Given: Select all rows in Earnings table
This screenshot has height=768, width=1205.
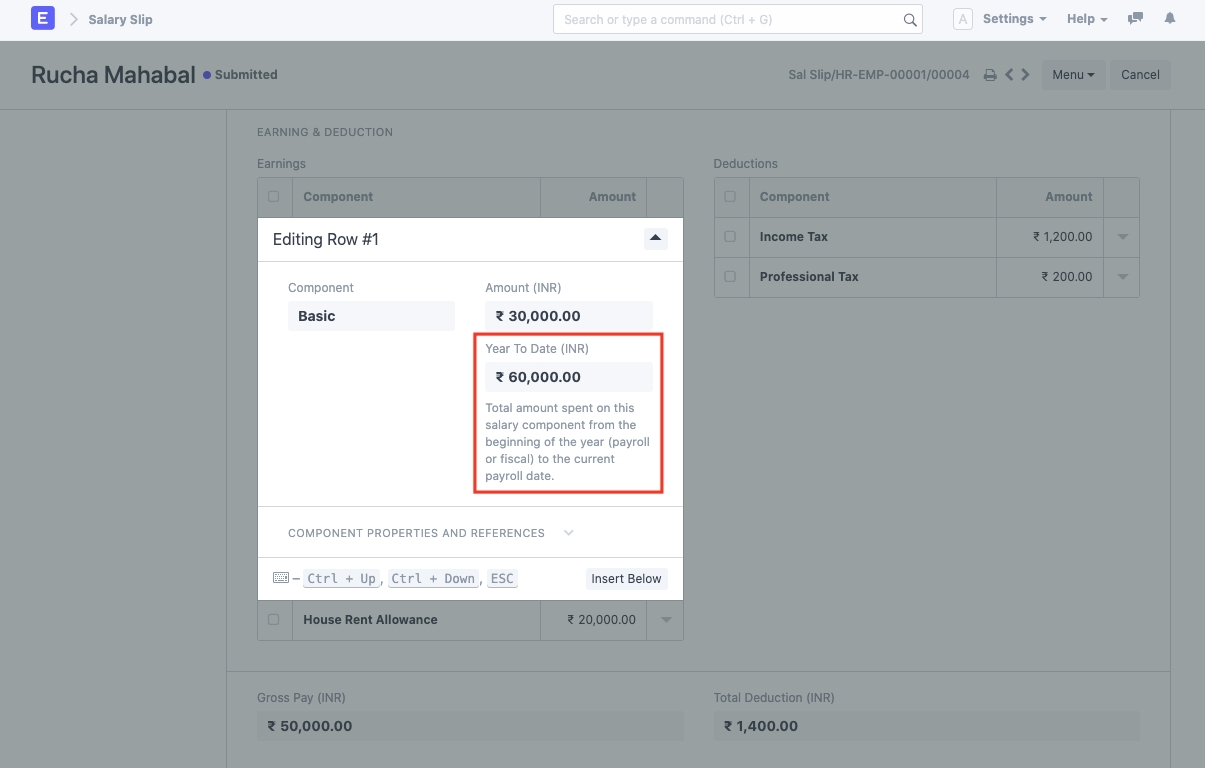Looking at the screenshot, I should [274, 197].
